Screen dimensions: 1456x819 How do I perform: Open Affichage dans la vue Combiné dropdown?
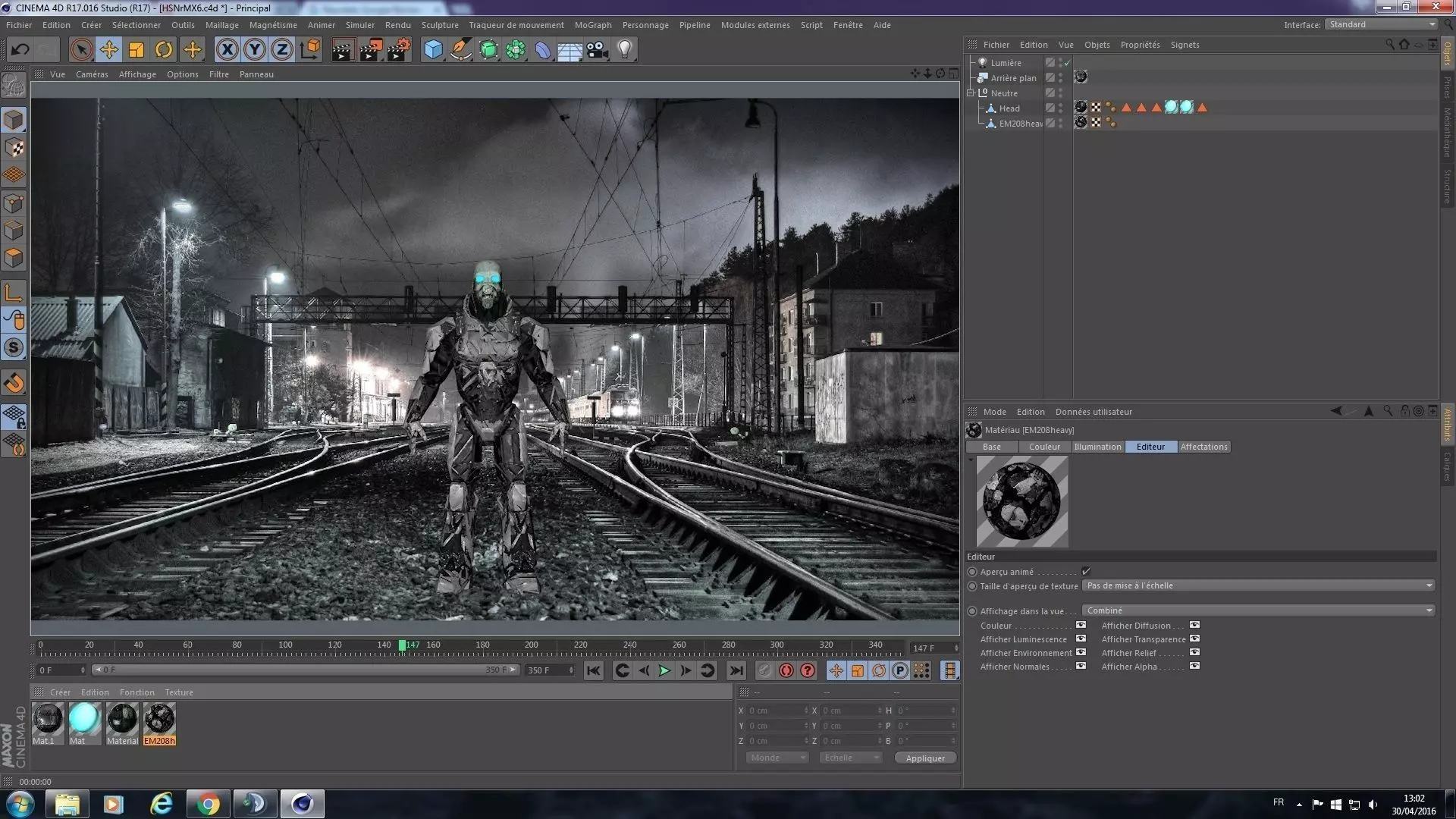(x=1258, y=611)
